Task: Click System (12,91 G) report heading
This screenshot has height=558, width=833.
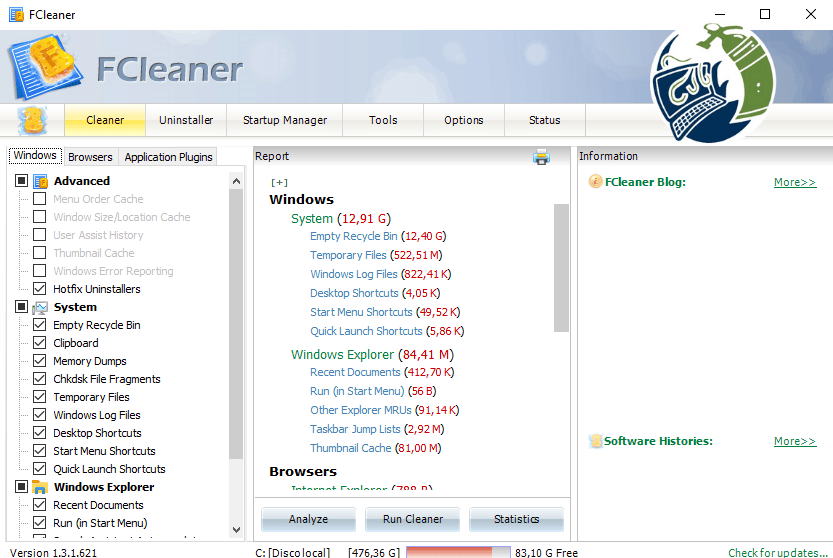Action: (341, 218)
